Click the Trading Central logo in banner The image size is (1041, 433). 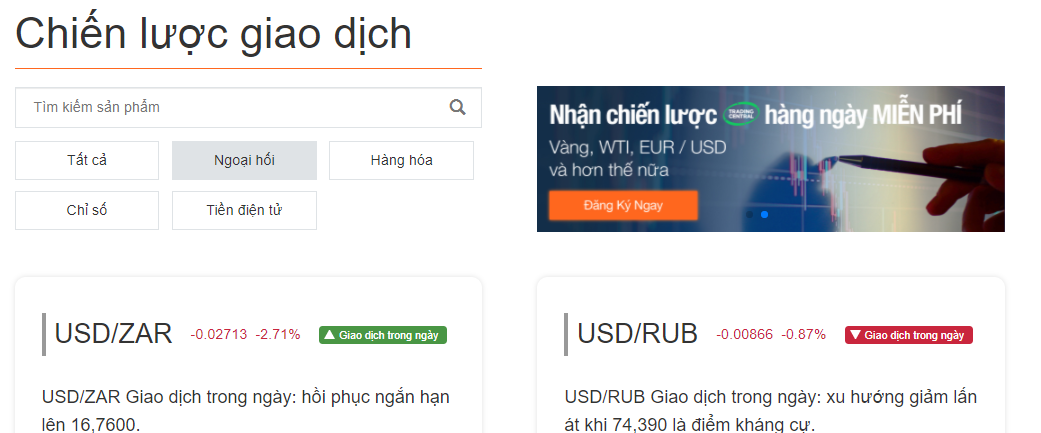(741, 114)
